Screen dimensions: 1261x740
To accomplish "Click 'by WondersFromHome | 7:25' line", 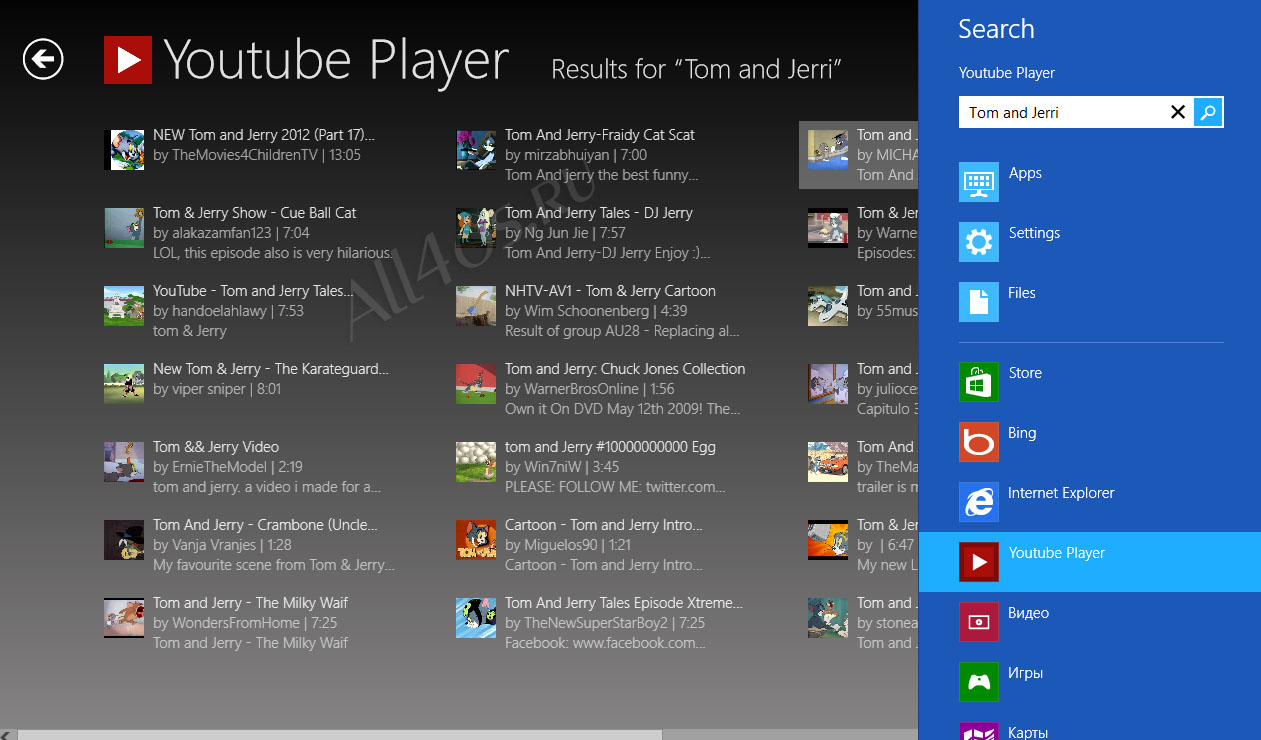I will 245,623.
